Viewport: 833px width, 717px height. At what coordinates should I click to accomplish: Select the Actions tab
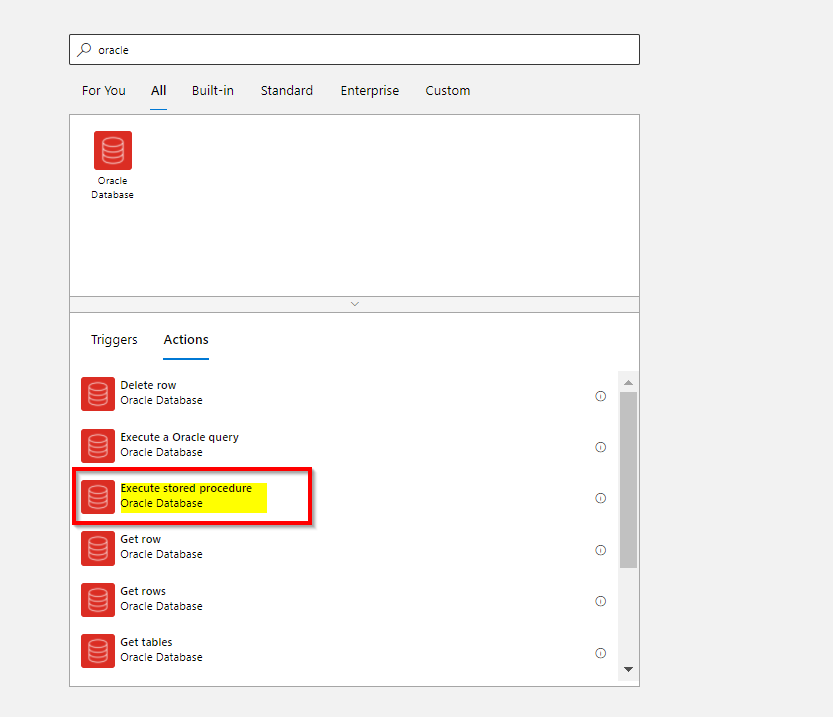186,339
